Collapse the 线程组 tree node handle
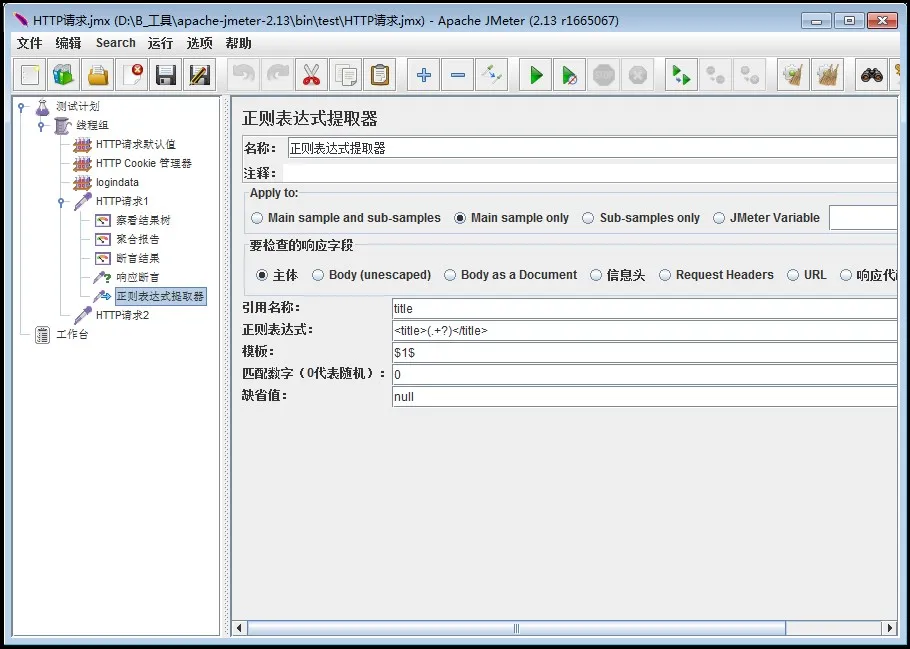The image size is (910, 649). [x=41, y=126]
